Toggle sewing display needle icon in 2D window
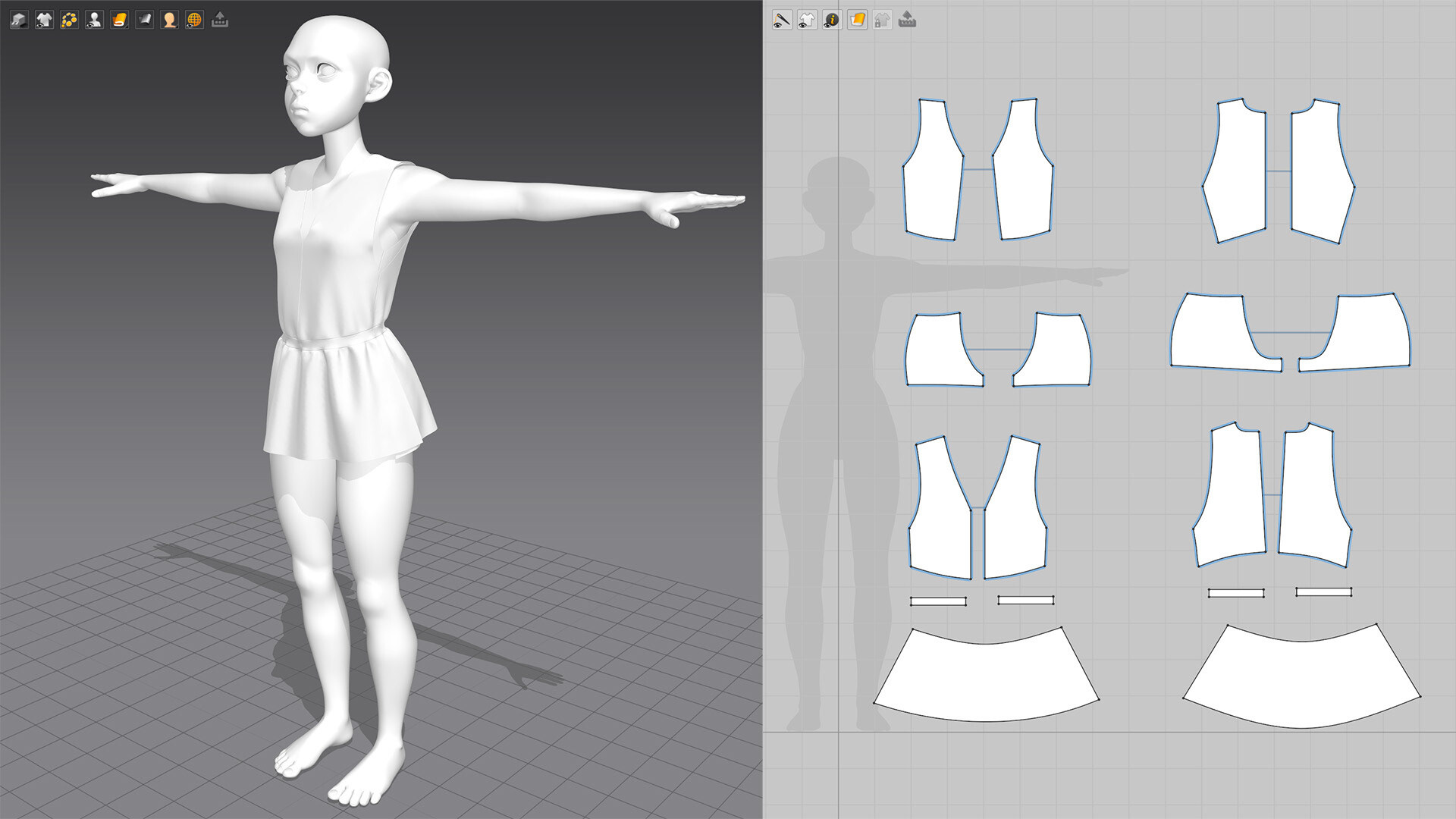 tap(782, 20)
